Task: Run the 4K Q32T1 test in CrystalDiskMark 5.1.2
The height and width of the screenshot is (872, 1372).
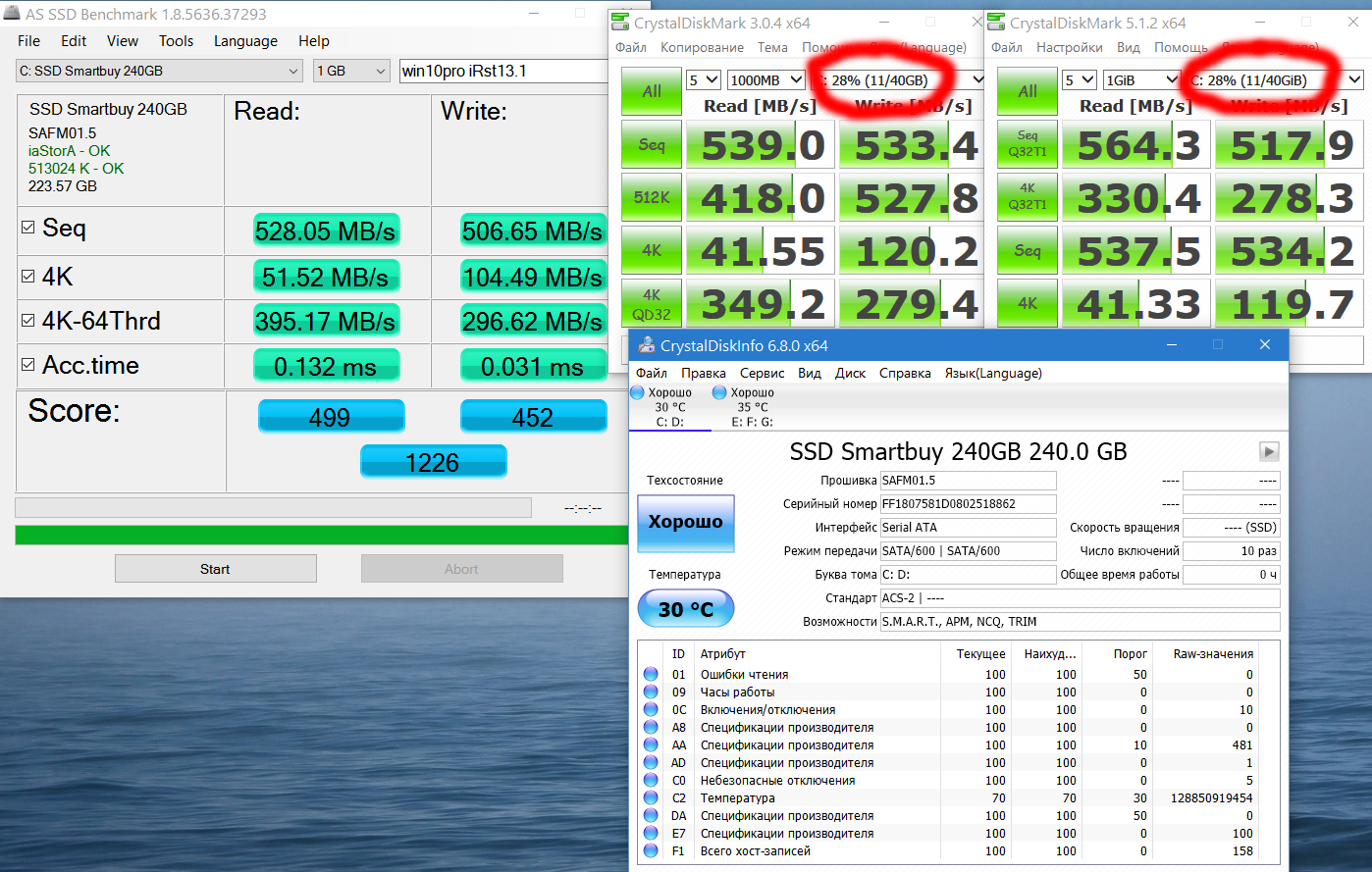Action: point(1028,197)
